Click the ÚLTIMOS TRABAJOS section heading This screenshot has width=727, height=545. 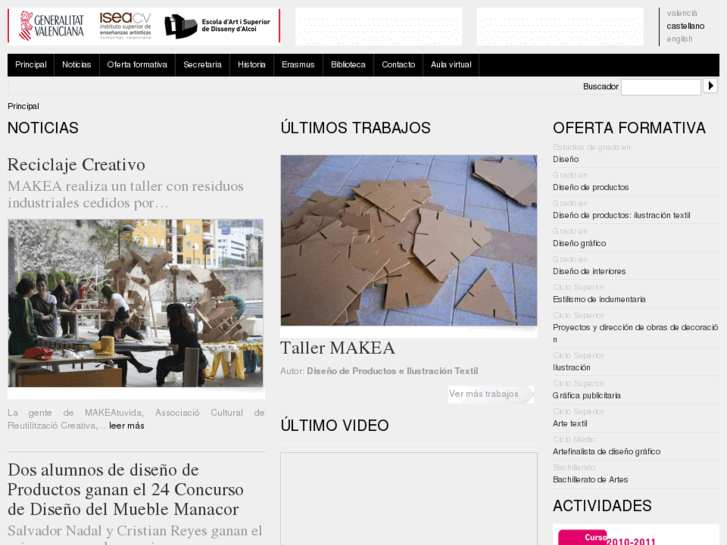pyautogui.click(x=356, y=128)
